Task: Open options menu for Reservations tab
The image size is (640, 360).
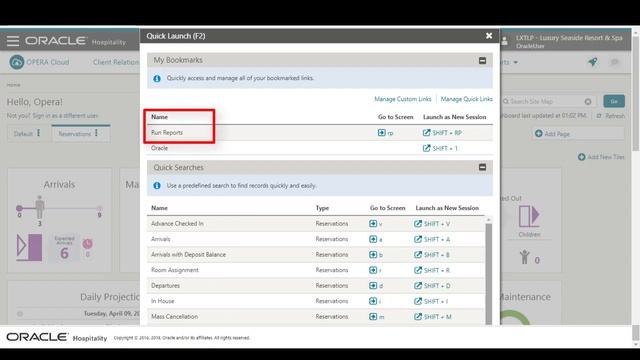Action: 96,133
